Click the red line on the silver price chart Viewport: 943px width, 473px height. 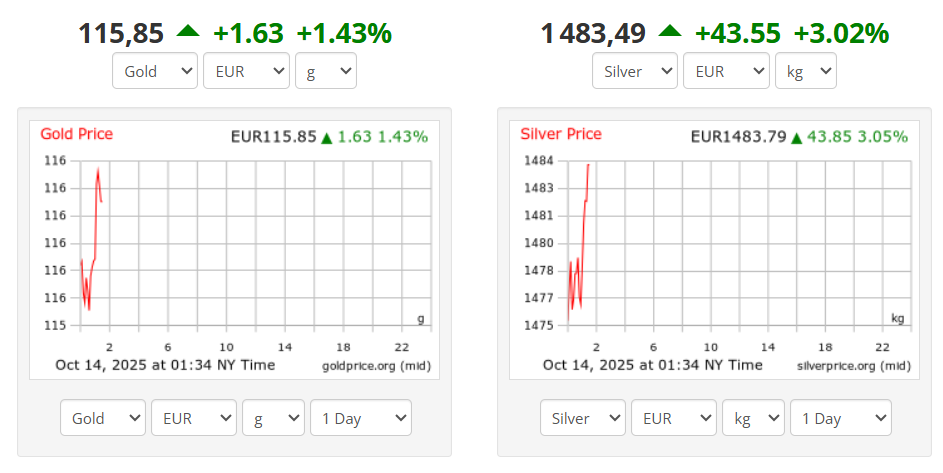583,220
